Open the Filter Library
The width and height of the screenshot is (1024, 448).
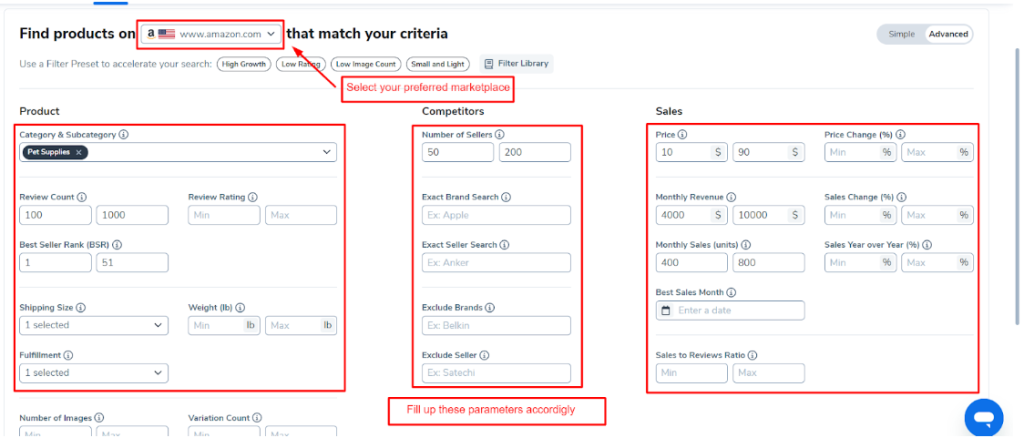point(517,64)
